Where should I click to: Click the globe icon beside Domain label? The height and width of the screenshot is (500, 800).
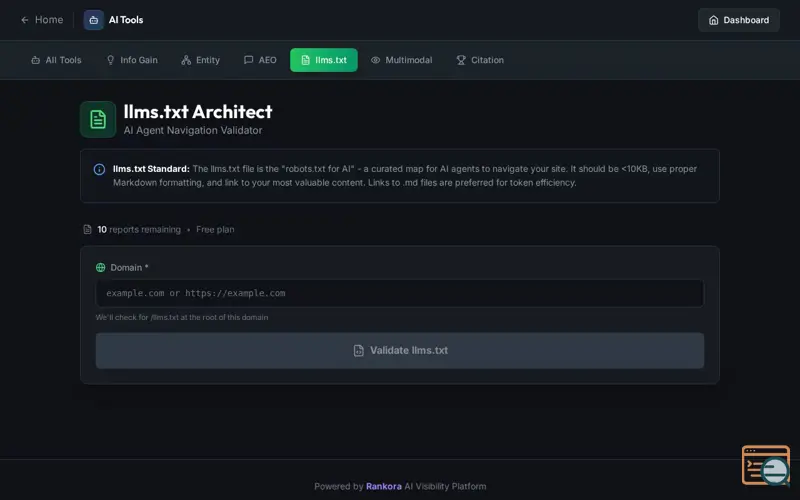click(101, 267)
